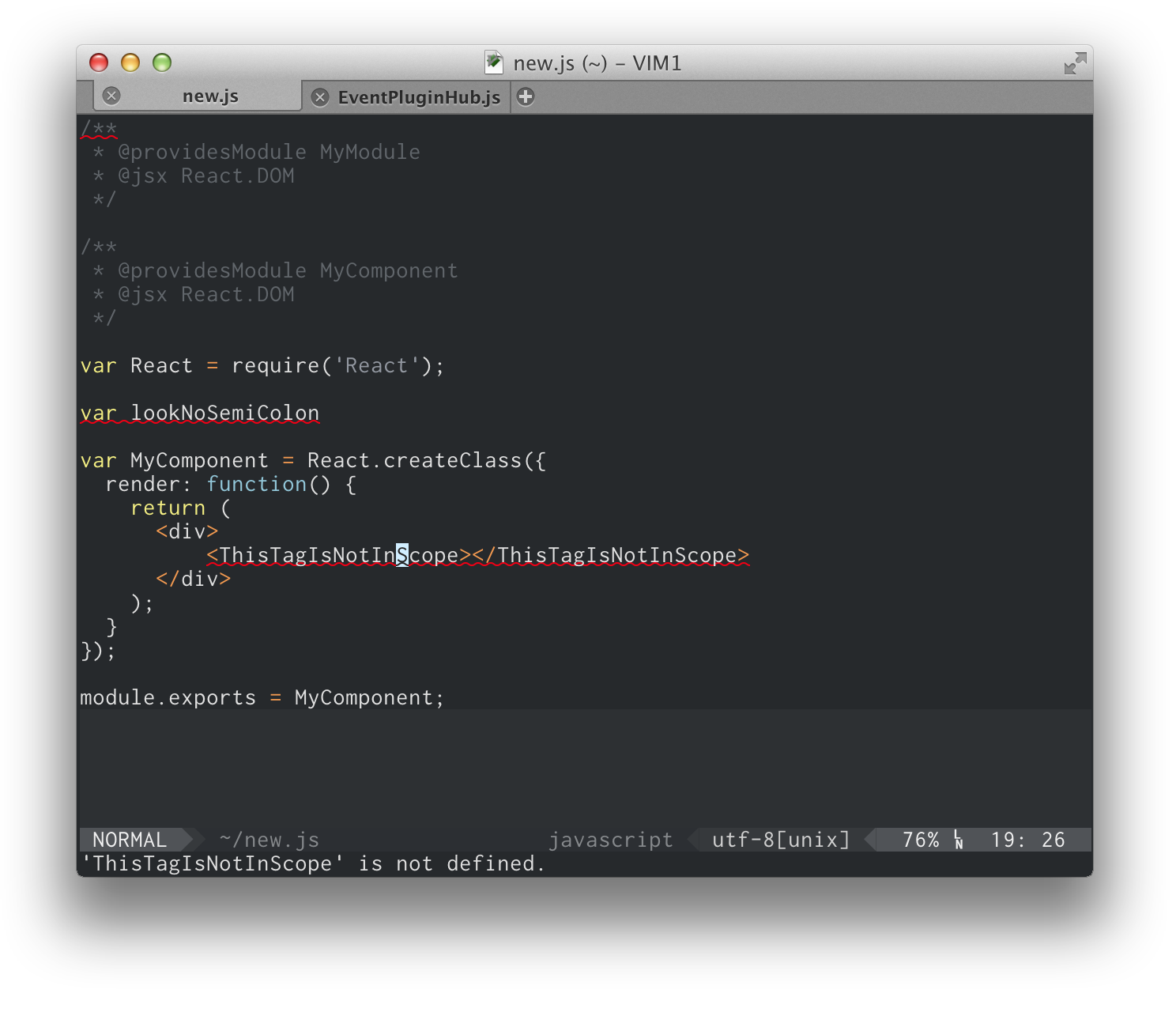
Task: Click the red close window button
Action: point(99,62)
